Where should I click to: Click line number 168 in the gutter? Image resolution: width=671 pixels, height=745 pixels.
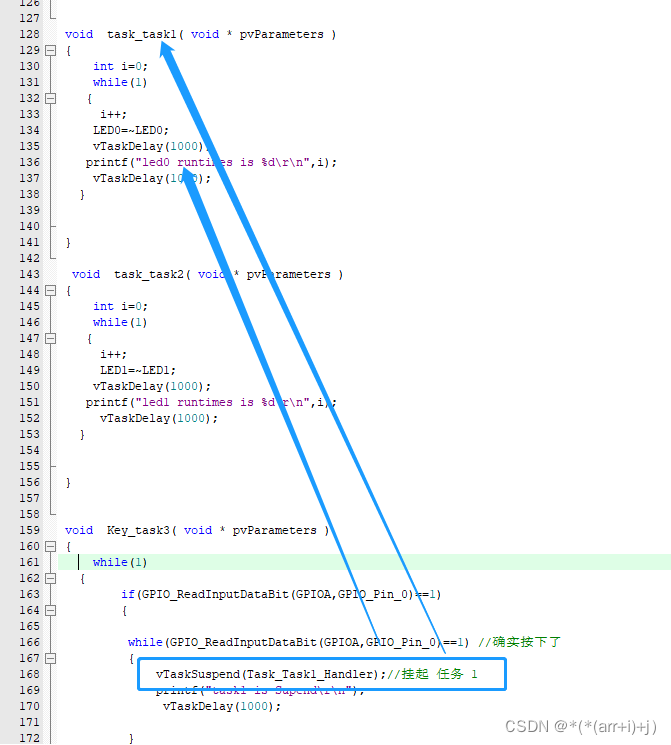coord(29,674)
